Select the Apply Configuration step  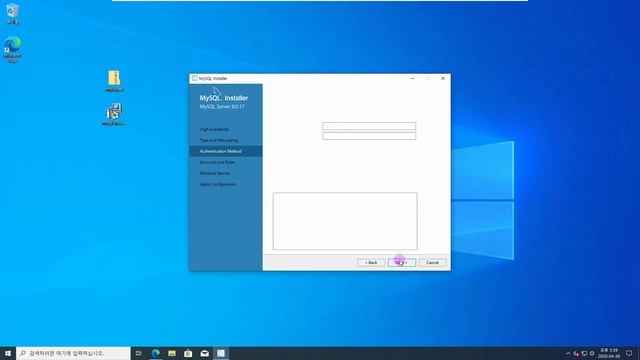tap(218, 184)
